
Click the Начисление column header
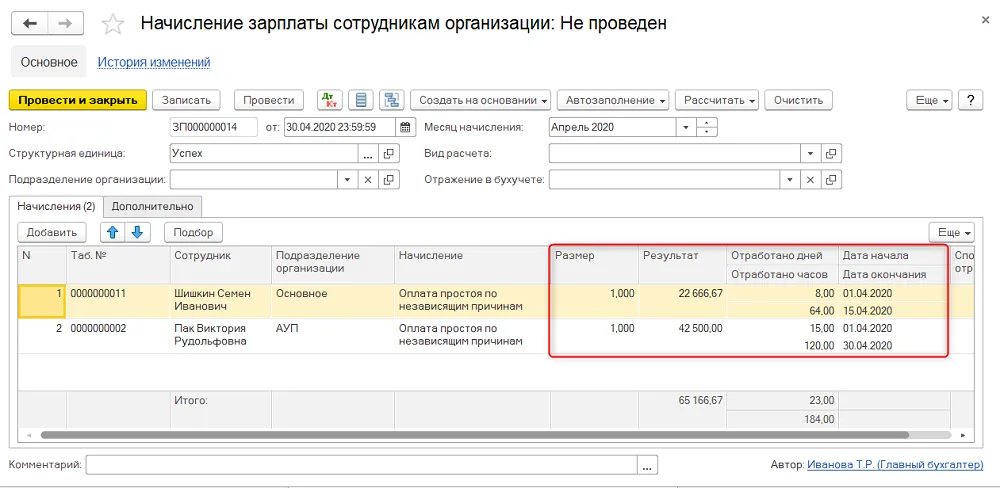point(472,265)
